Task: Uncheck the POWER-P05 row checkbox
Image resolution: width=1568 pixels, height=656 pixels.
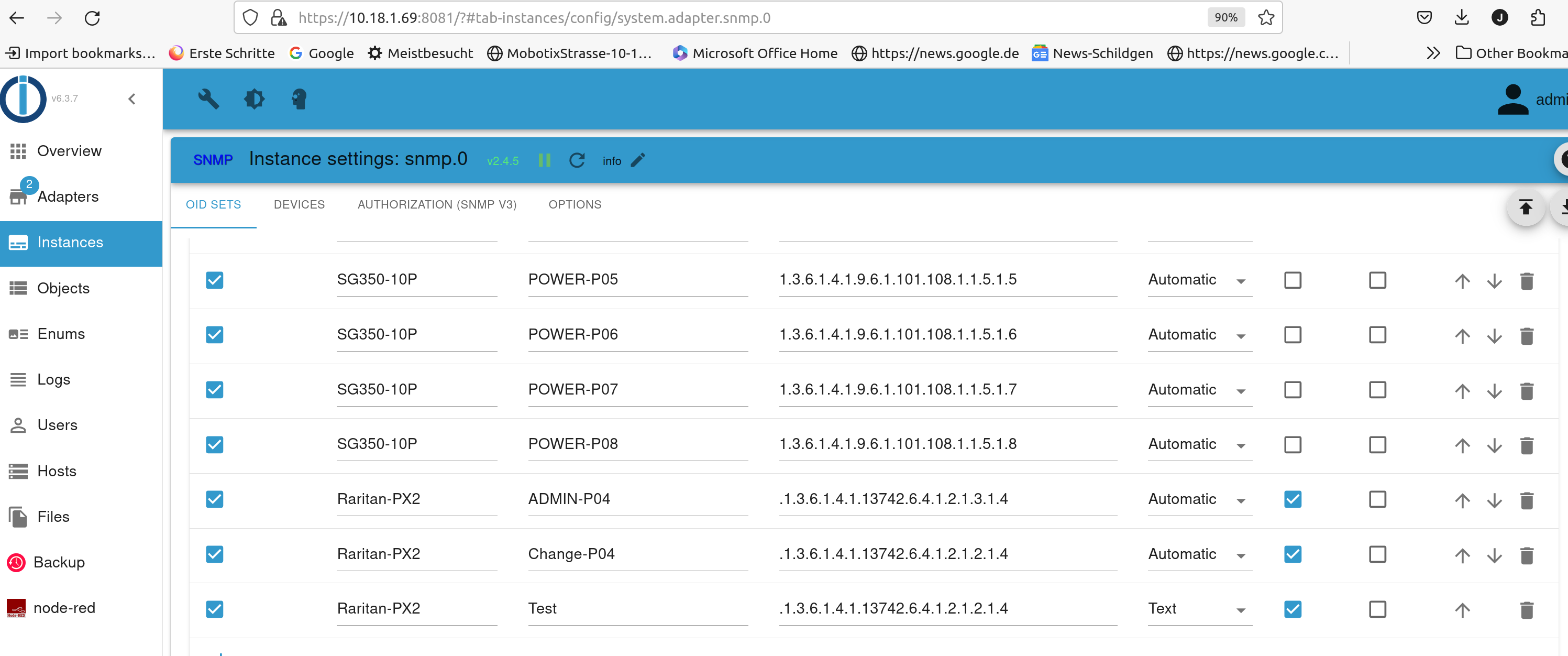Action: tap(214, 280)
